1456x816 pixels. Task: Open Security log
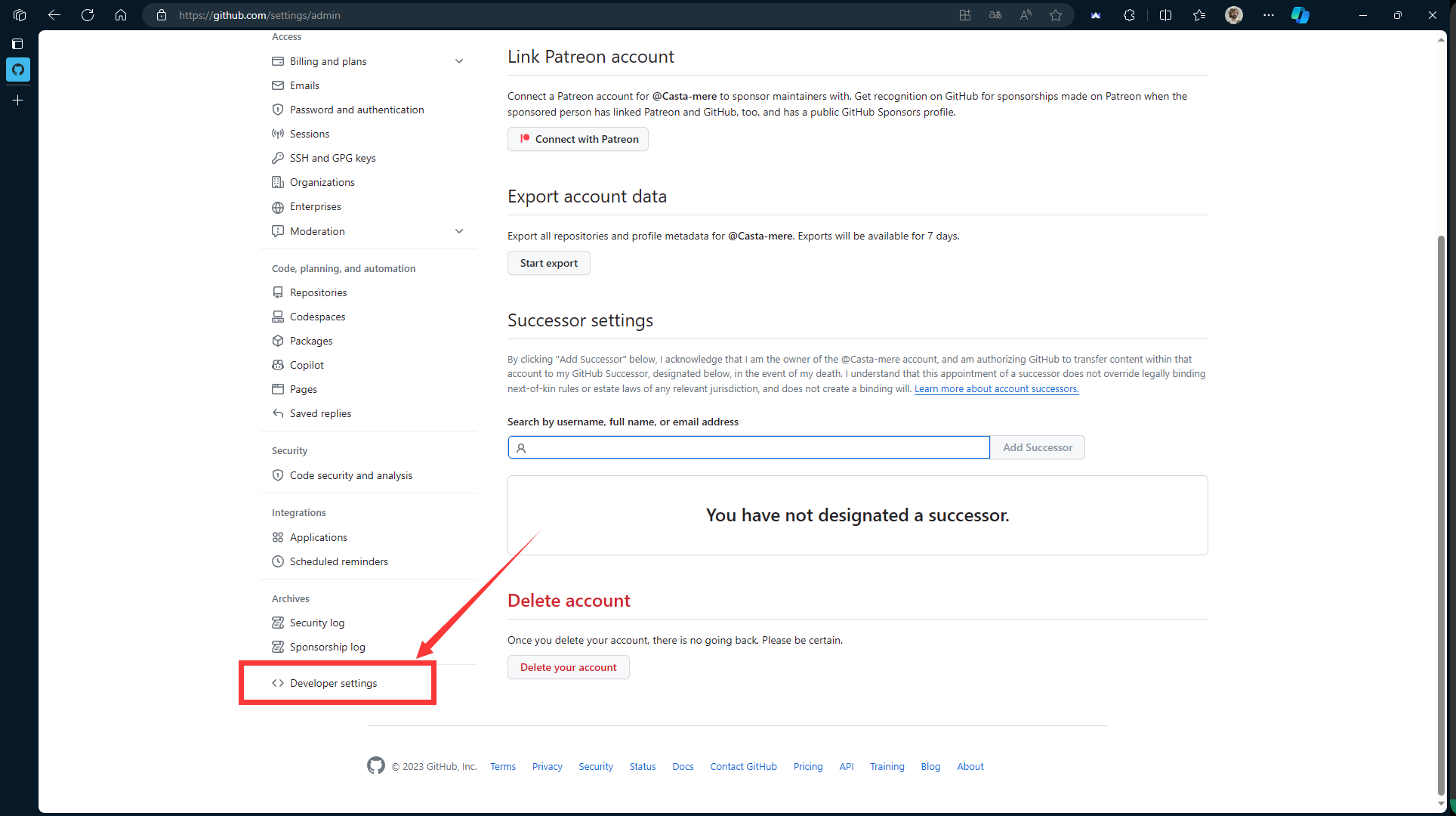[x=316, y=623]
